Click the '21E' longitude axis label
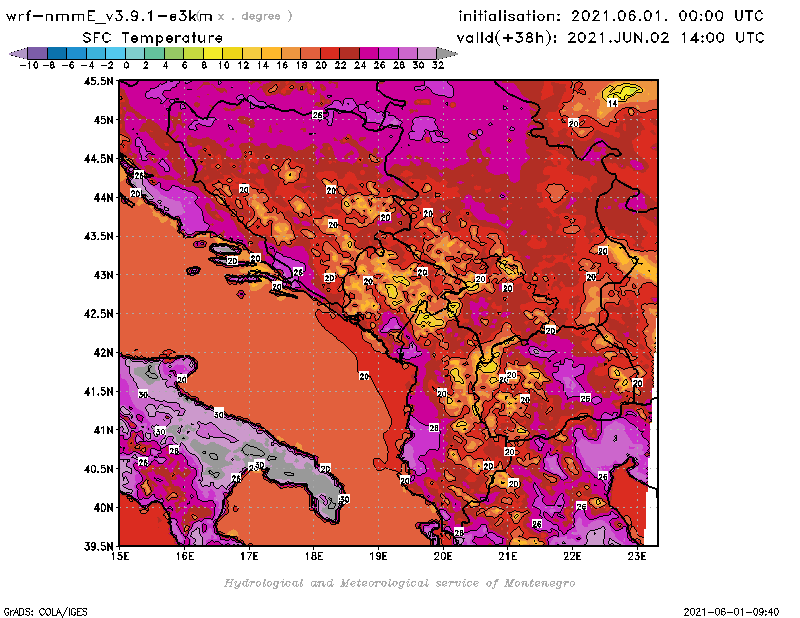 click(508, 556)
